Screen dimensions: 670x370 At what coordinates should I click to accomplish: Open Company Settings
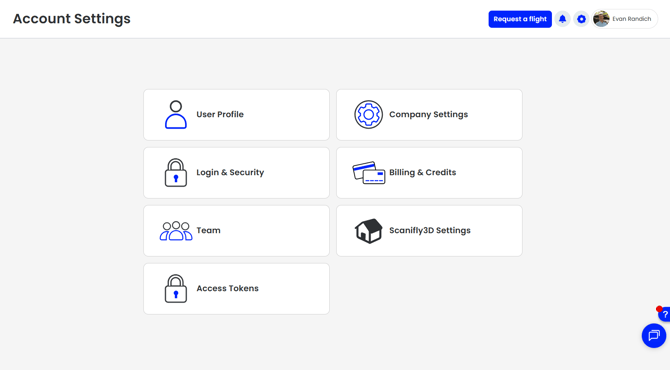point(429,115)
